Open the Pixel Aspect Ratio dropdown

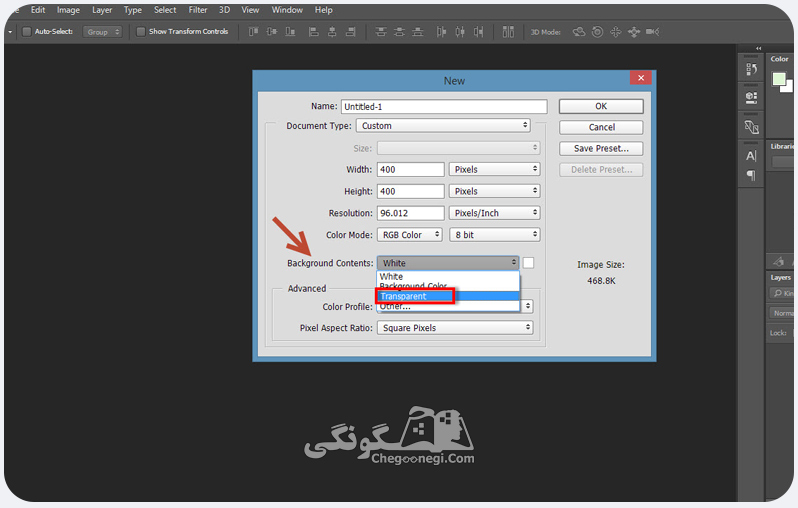coord(455,328)
